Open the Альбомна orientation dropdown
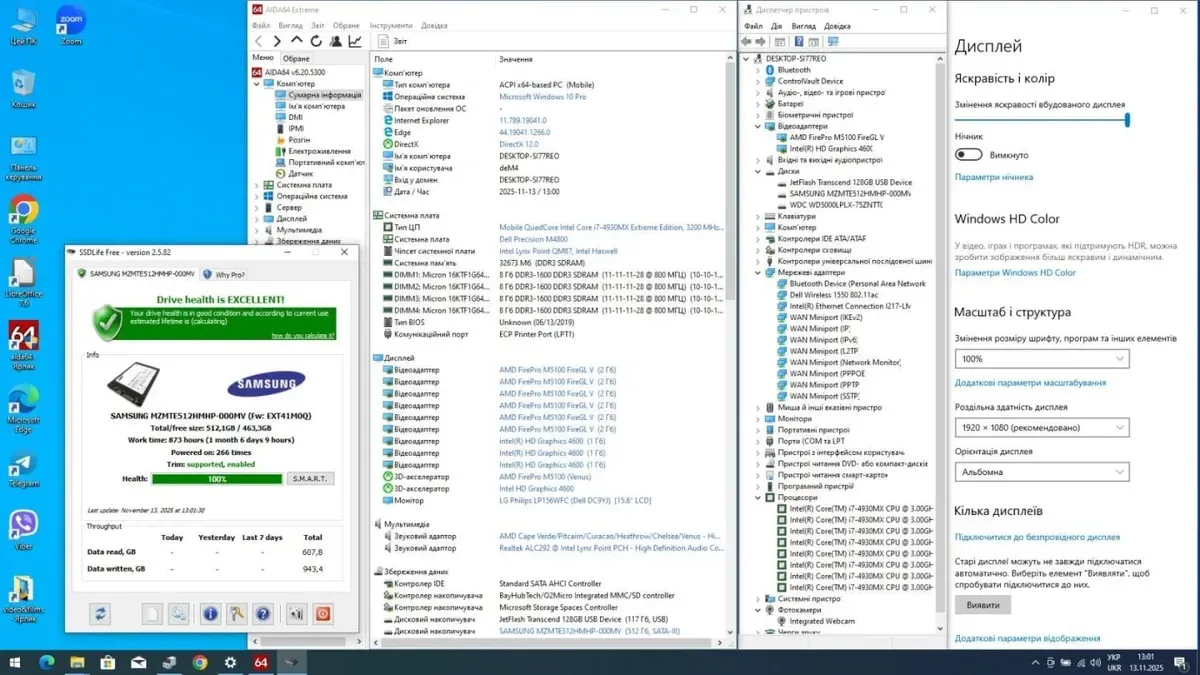 [x=1041, y=472]
